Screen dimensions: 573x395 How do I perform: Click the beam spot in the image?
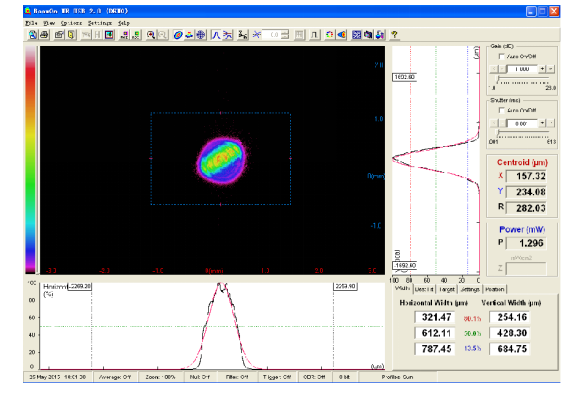click(221, 160)
